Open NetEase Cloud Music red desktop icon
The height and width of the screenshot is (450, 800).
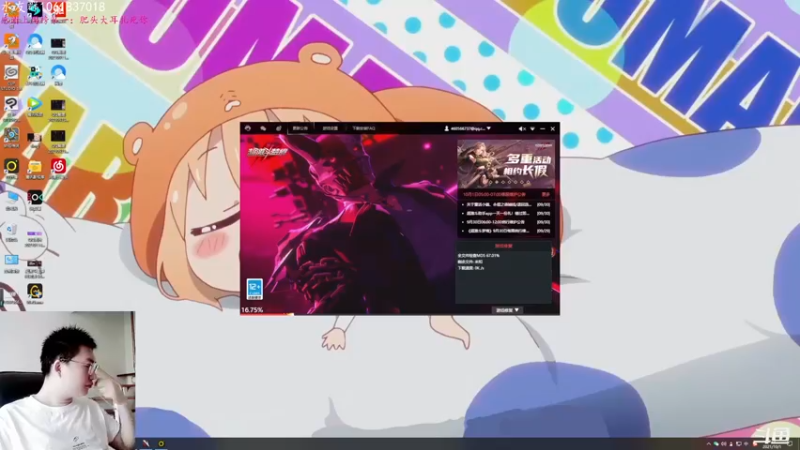tap(58, 168)
